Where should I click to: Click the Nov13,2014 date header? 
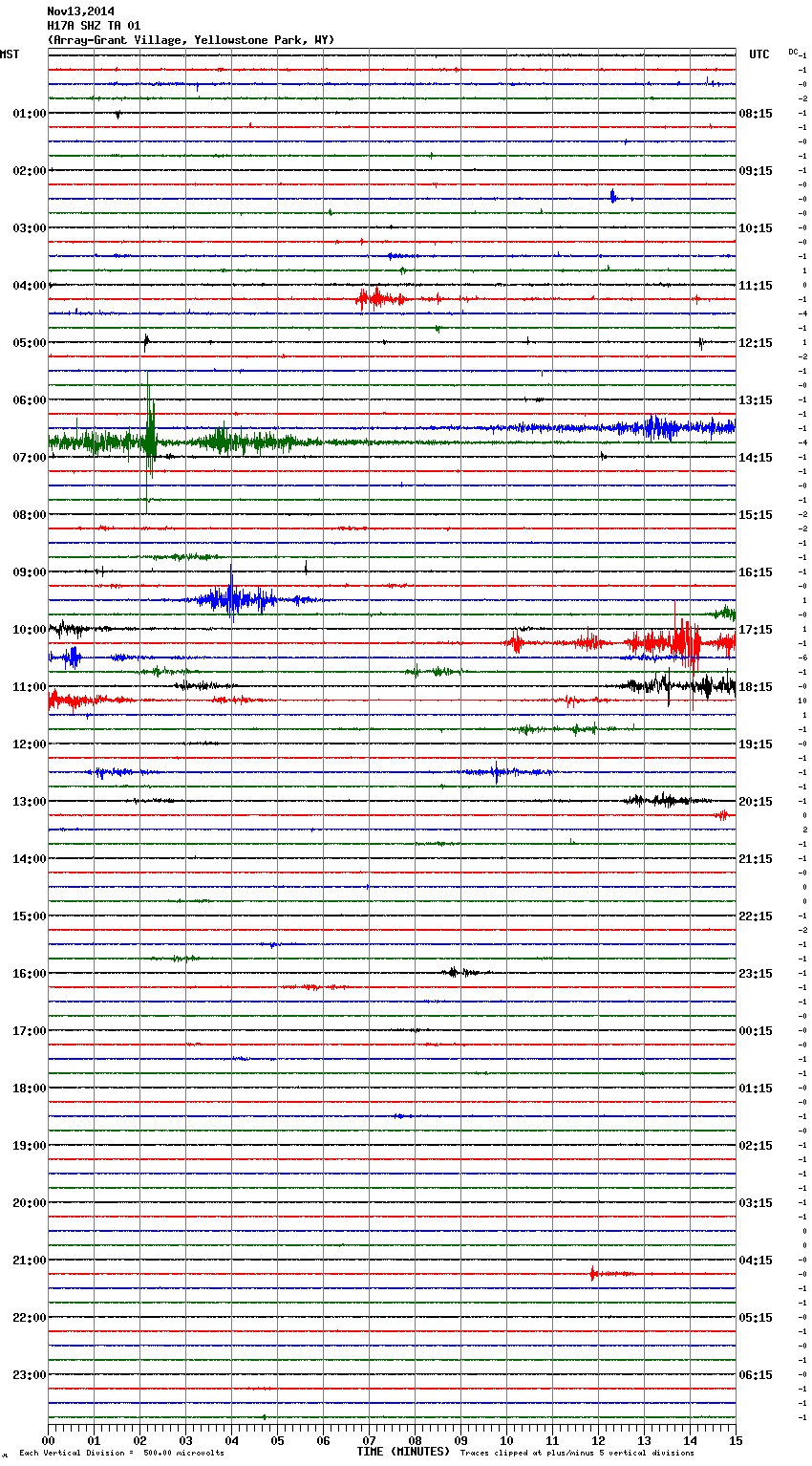pos(80,11)
